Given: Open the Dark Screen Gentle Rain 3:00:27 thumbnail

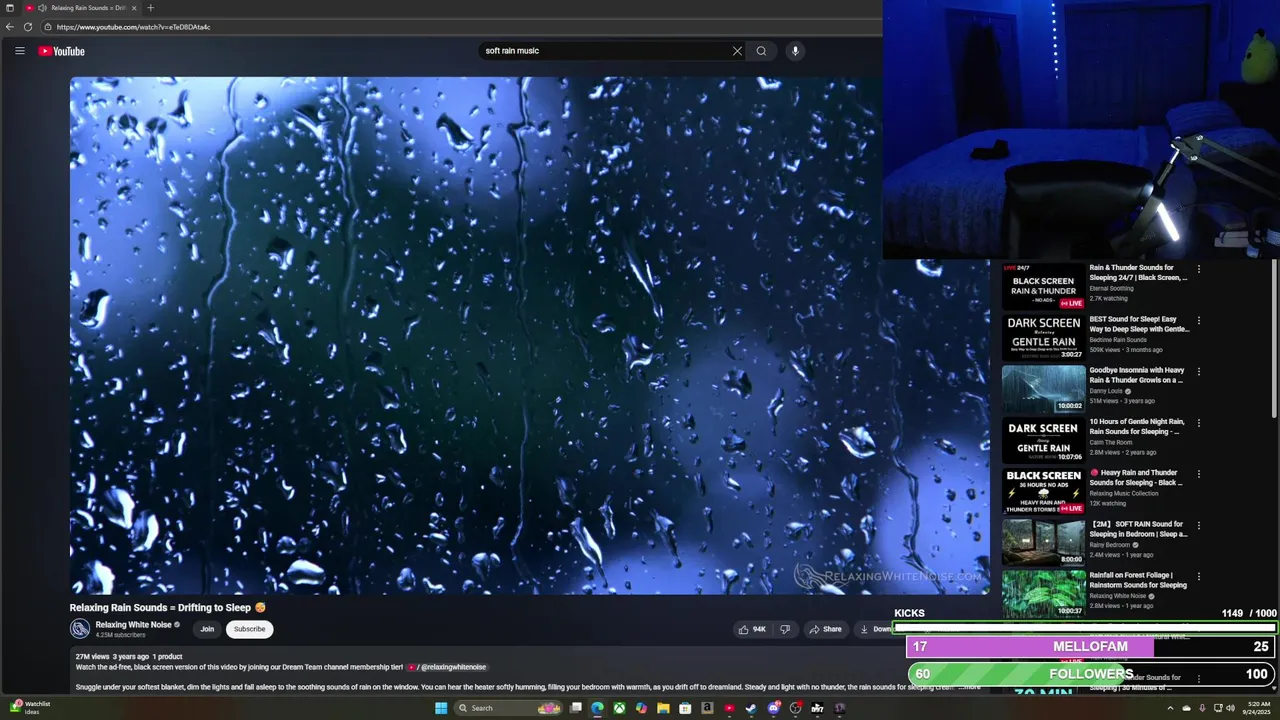Looking at the screenshot, I should 1044,337.
